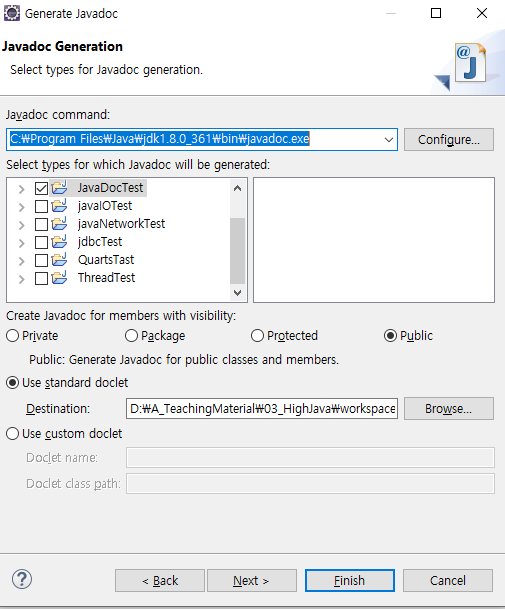Select the ThreadTest tree row
This screenshot has height=609, width=505.
click(x=106, y=278)
